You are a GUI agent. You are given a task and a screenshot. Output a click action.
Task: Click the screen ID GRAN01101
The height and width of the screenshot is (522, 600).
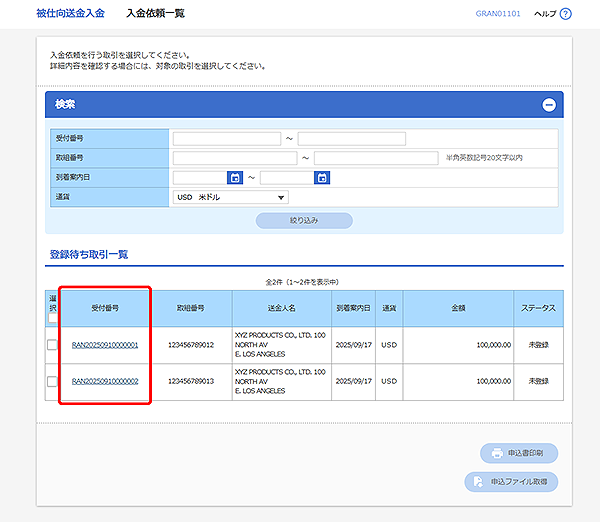pyautogui.click(x=498, y=14)
